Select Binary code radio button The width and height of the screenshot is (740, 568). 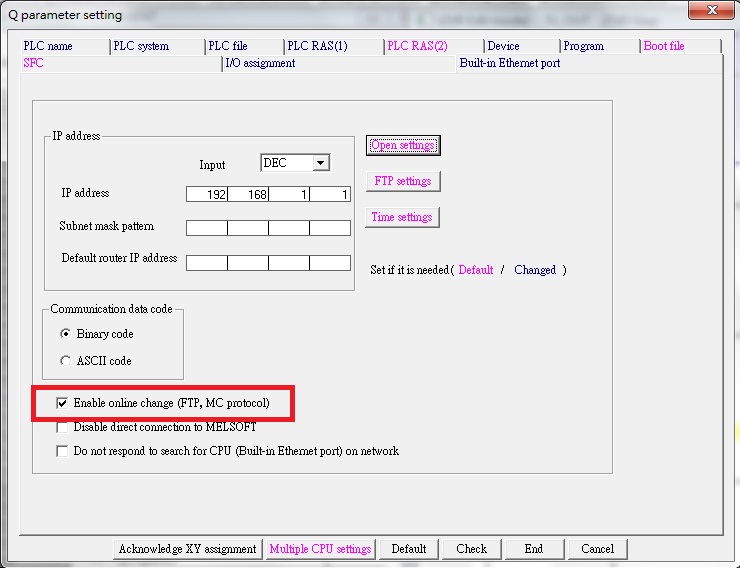(66, 334)
